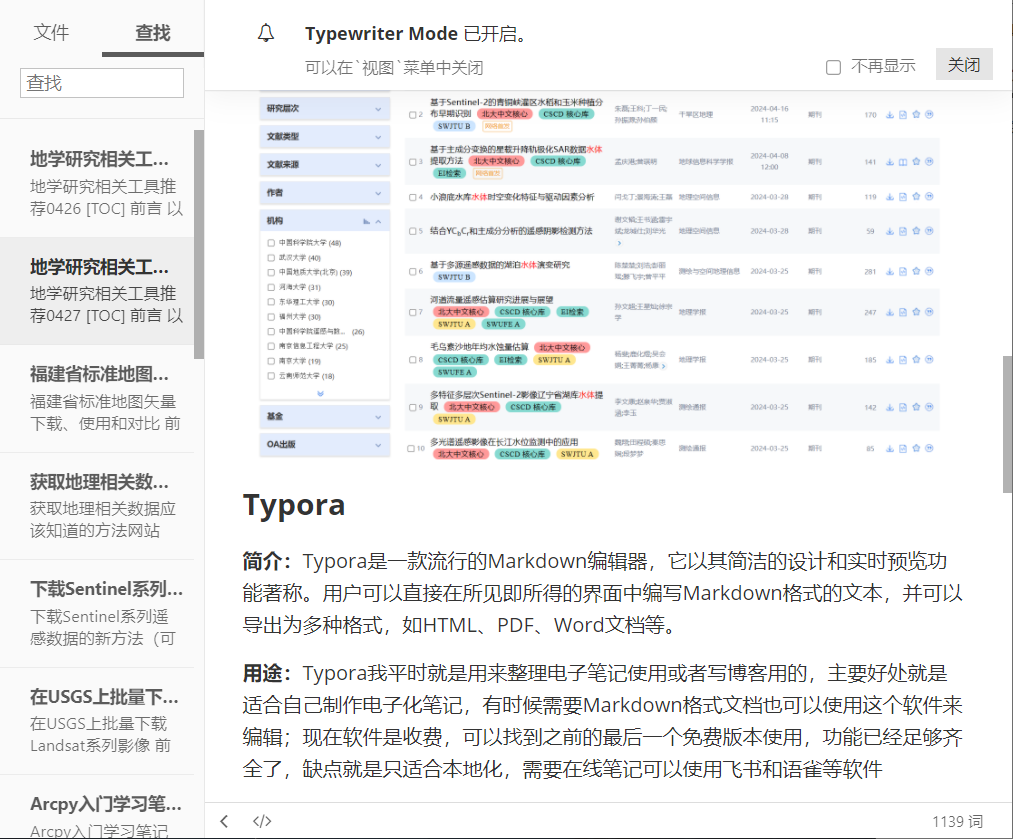Open 地学研究相关工具推荐0426 search result
1013x839 pixels.
[x=97, y=183]
